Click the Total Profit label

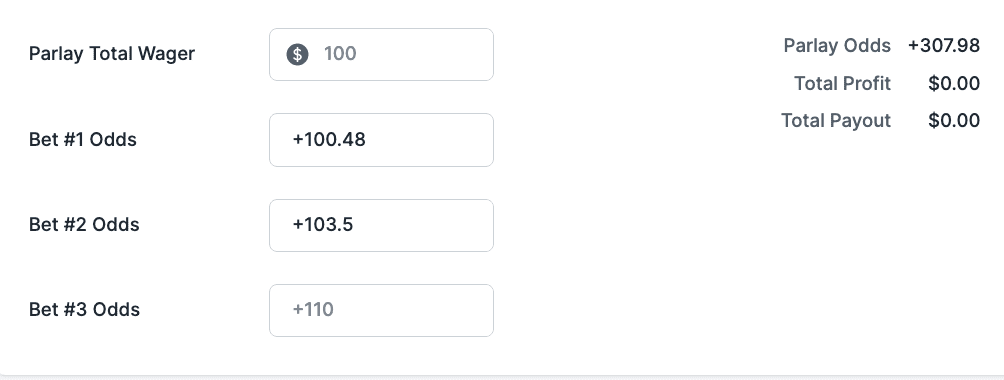pos(843,83)
